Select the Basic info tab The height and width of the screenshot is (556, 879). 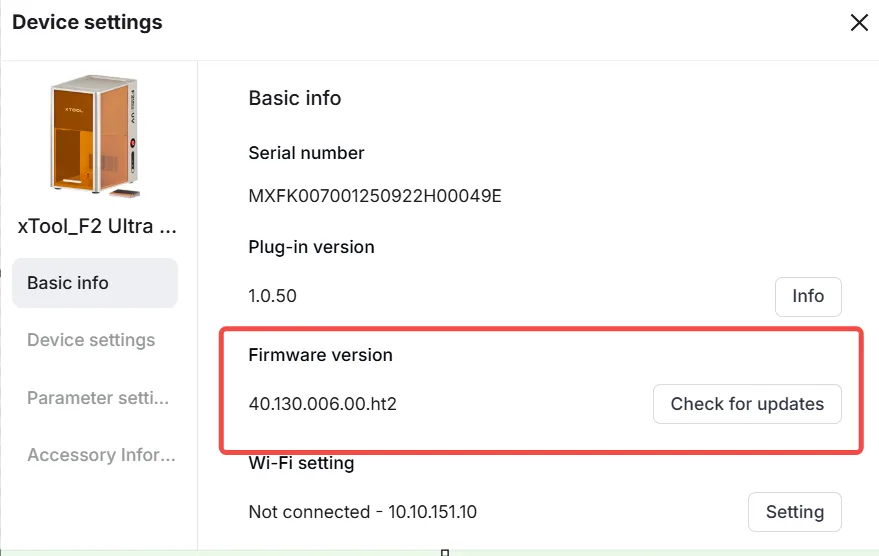point(95,283)
